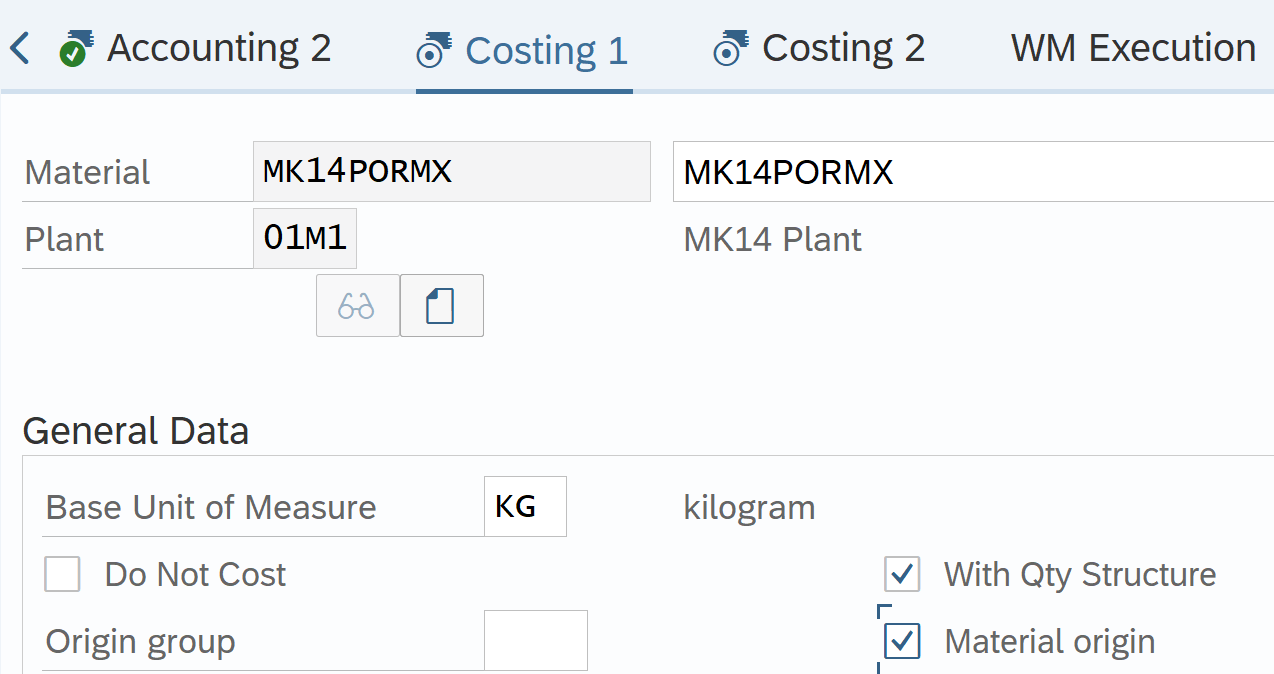
Task: Select the Costing 1 tab label
Action: (x=546, y=51)
